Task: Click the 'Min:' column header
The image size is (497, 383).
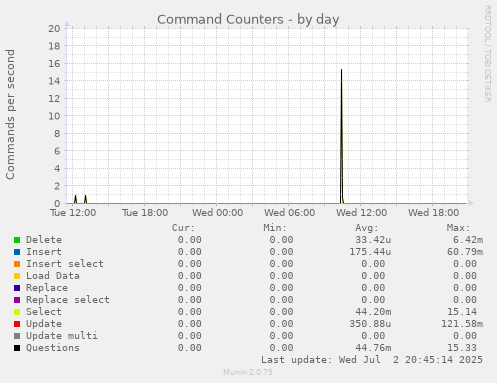Action: point(275,228)
